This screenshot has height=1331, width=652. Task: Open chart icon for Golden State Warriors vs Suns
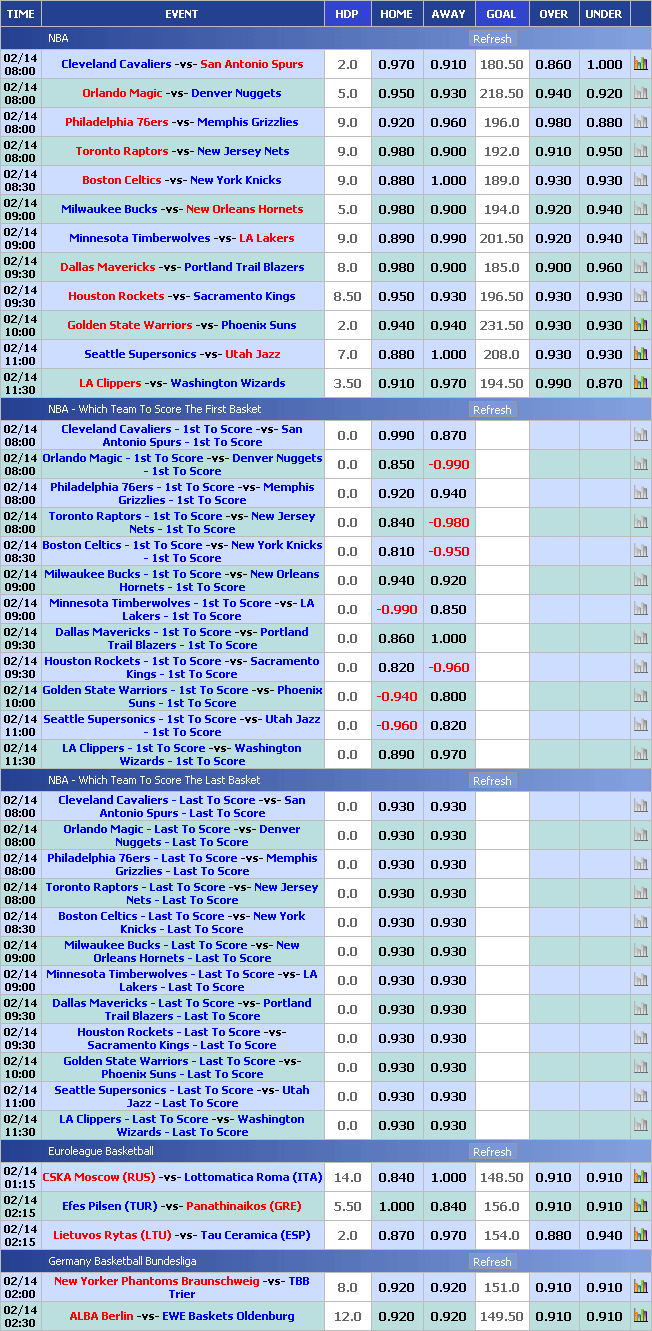coord(640,325)
